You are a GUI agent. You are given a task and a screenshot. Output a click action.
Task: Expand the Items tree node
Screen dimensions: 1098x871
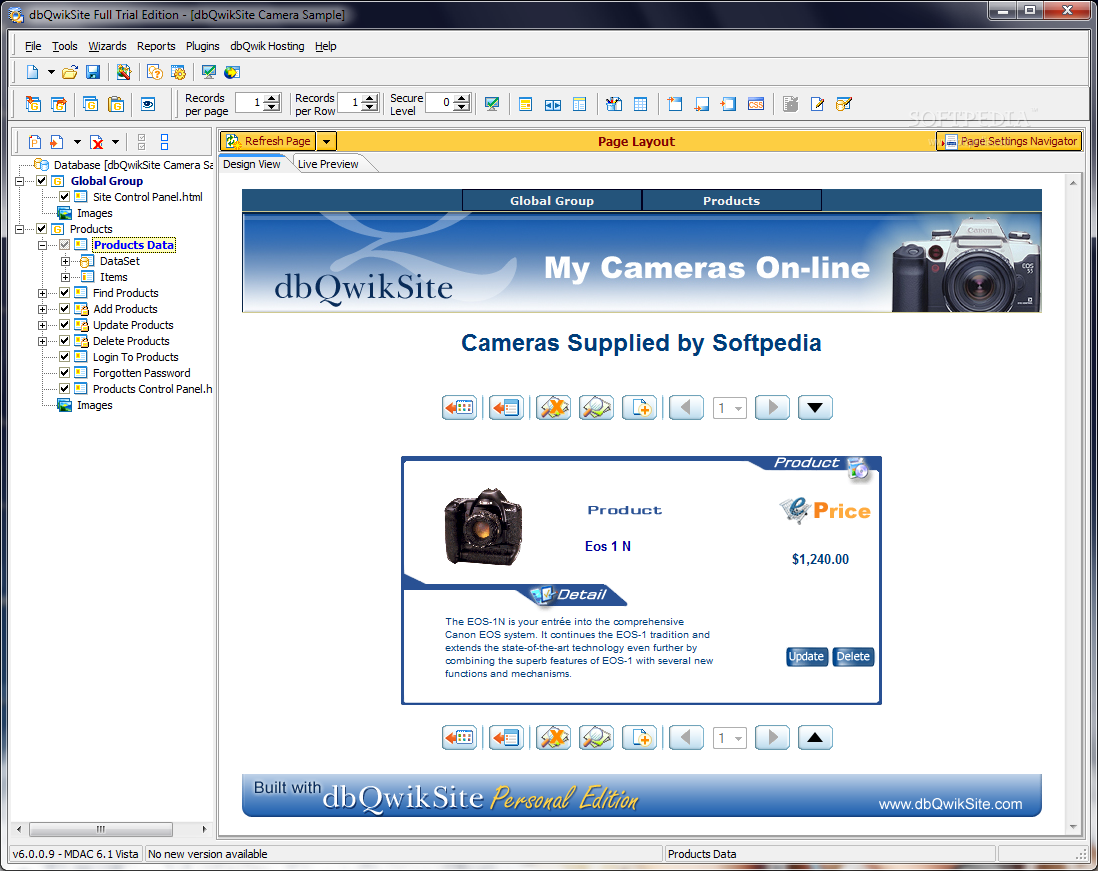65,277
